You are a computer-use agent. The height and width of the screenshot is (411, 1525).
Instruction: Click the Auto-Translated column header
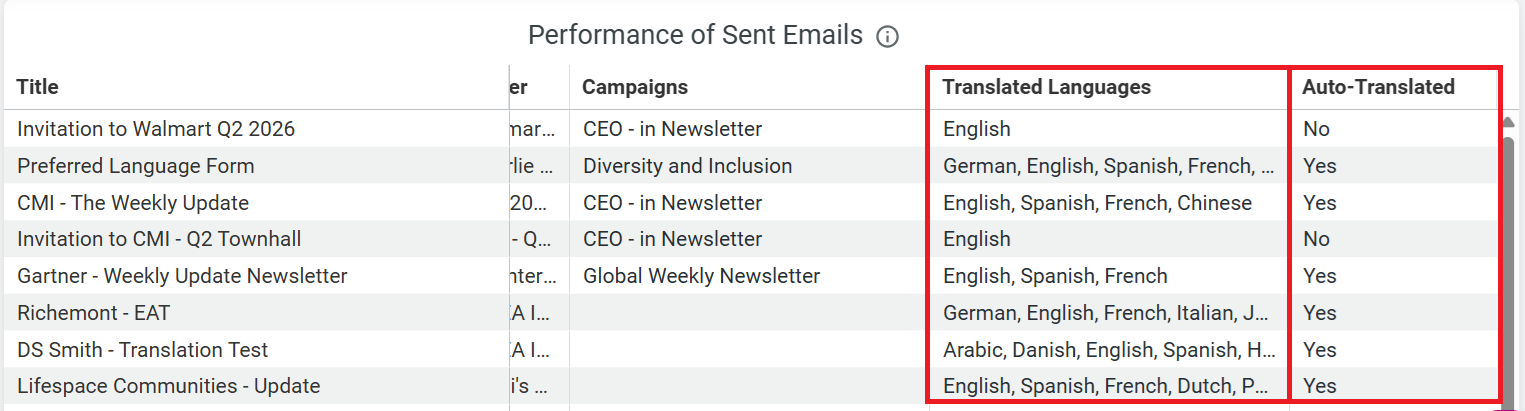pyautogui.click(x=1377, y=87)
